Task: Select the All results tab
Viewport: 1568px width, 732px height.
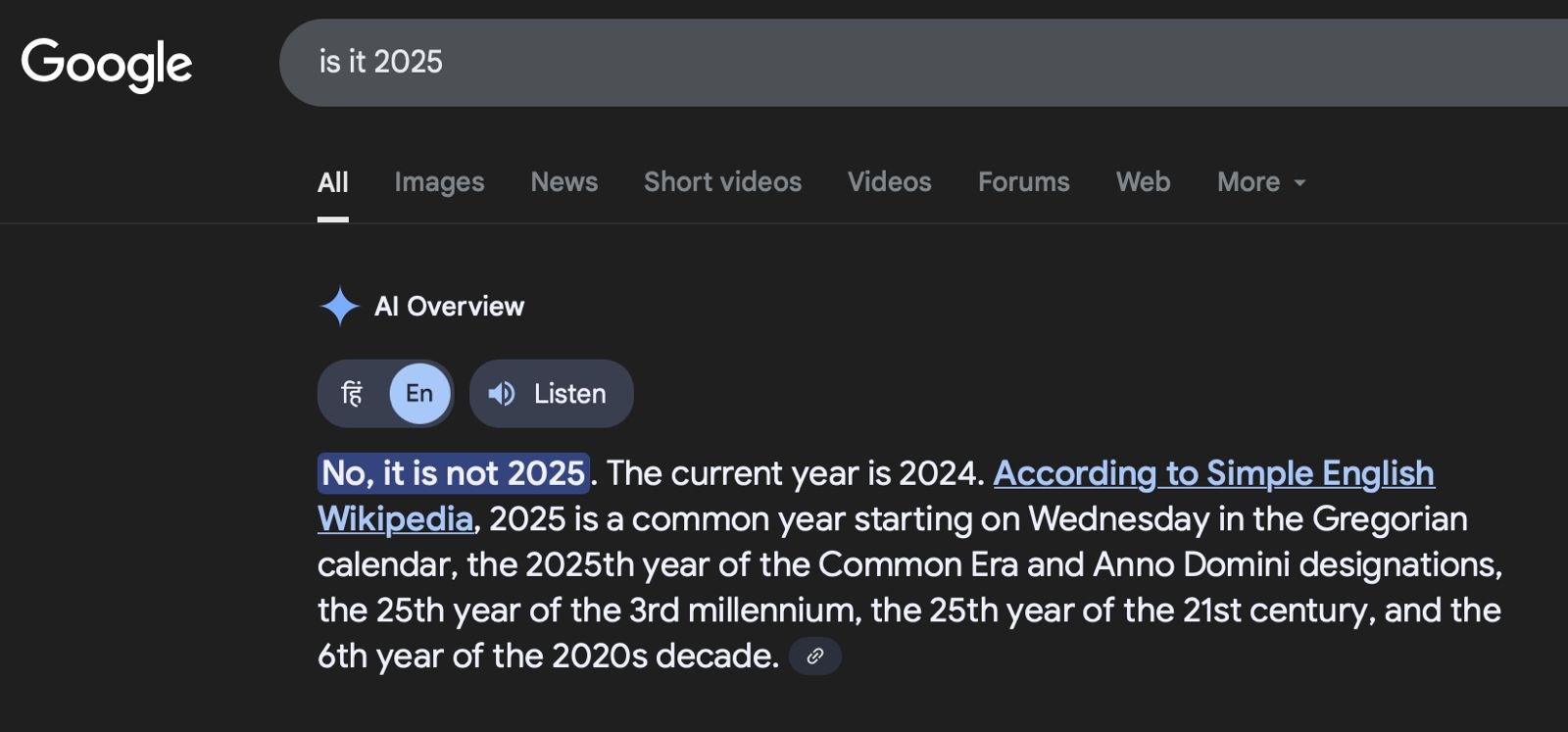Action: click(333, 182)
